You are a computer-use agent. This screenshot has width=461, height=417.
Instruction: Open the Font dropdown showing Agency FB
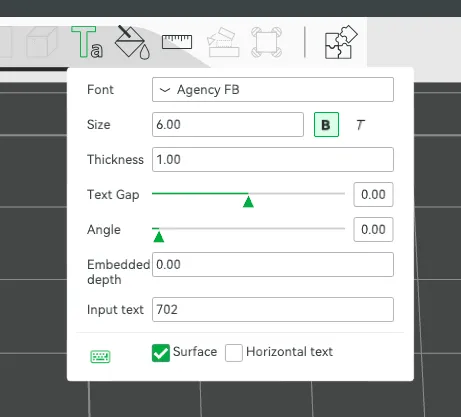point(273,90)
